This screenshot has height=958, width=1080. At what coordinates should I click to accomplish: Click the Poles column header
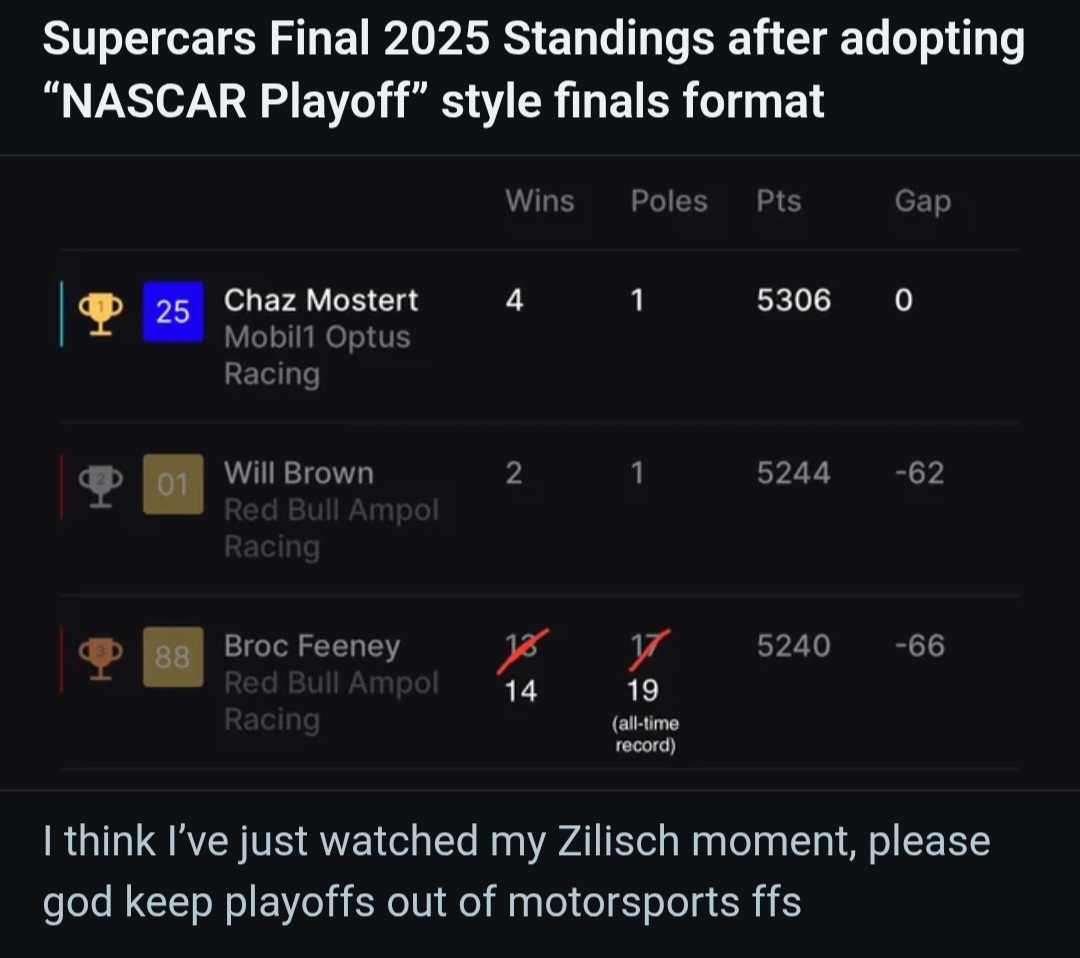[x=669, y=201]
